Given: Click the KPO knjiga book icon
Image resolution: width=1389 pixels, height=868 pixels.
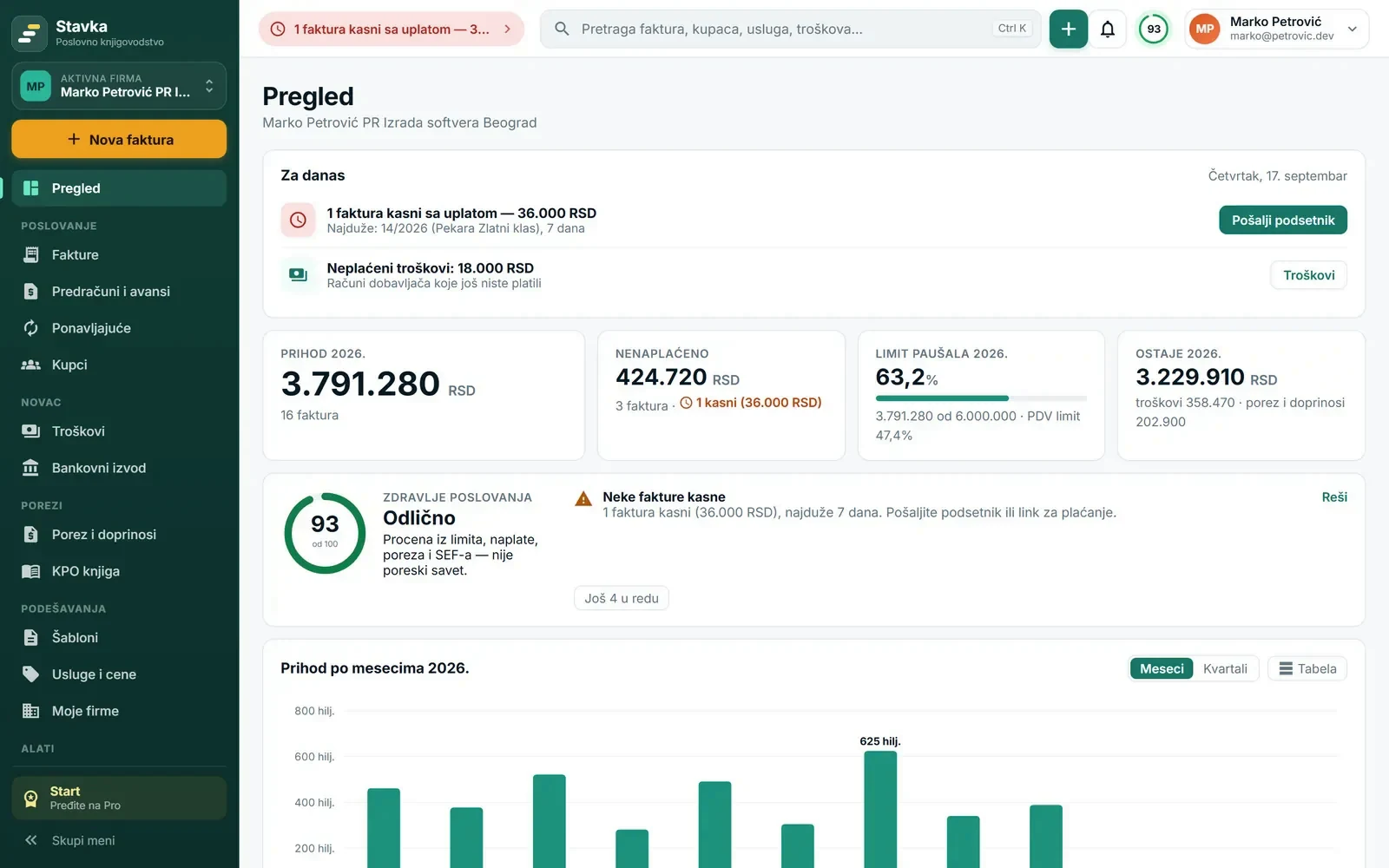Looking at the screenshot, I should click(x=30, y=571).
